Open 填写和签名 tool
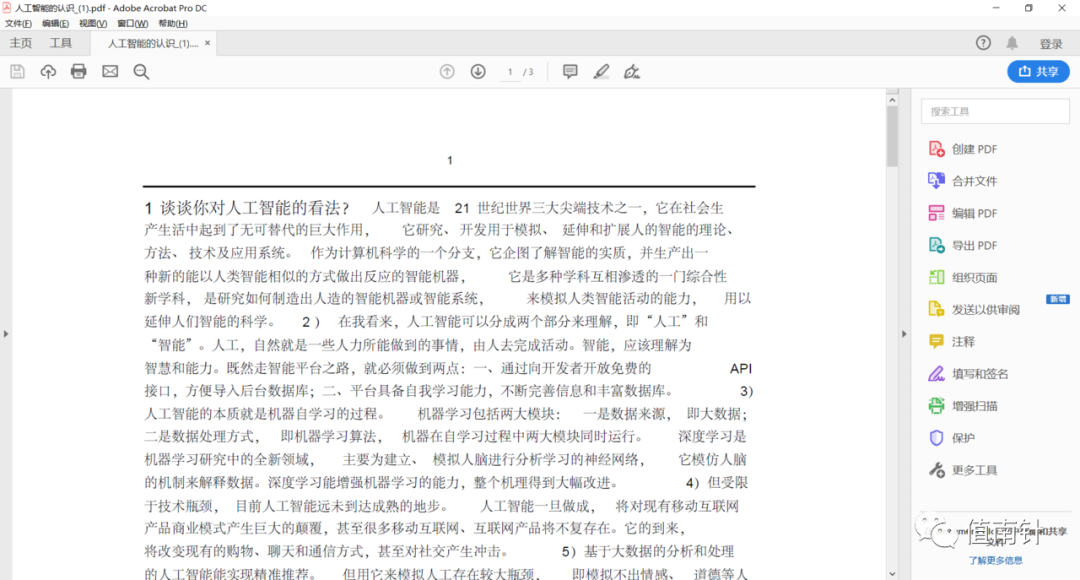Viewport: 1080px width, 580px height. pos(968,374)
